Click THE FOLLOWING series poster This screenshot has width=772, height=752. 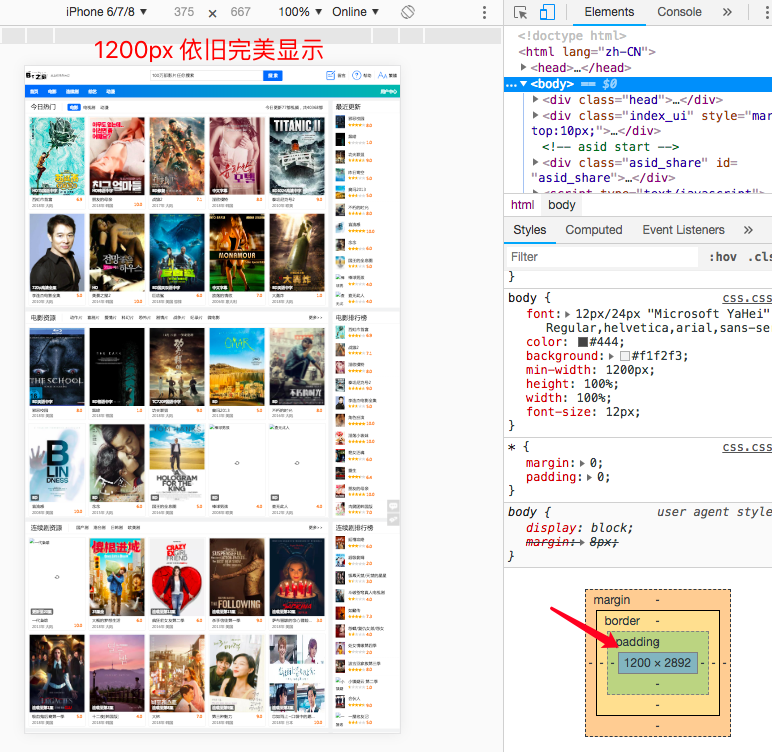(x=237, y=577)
